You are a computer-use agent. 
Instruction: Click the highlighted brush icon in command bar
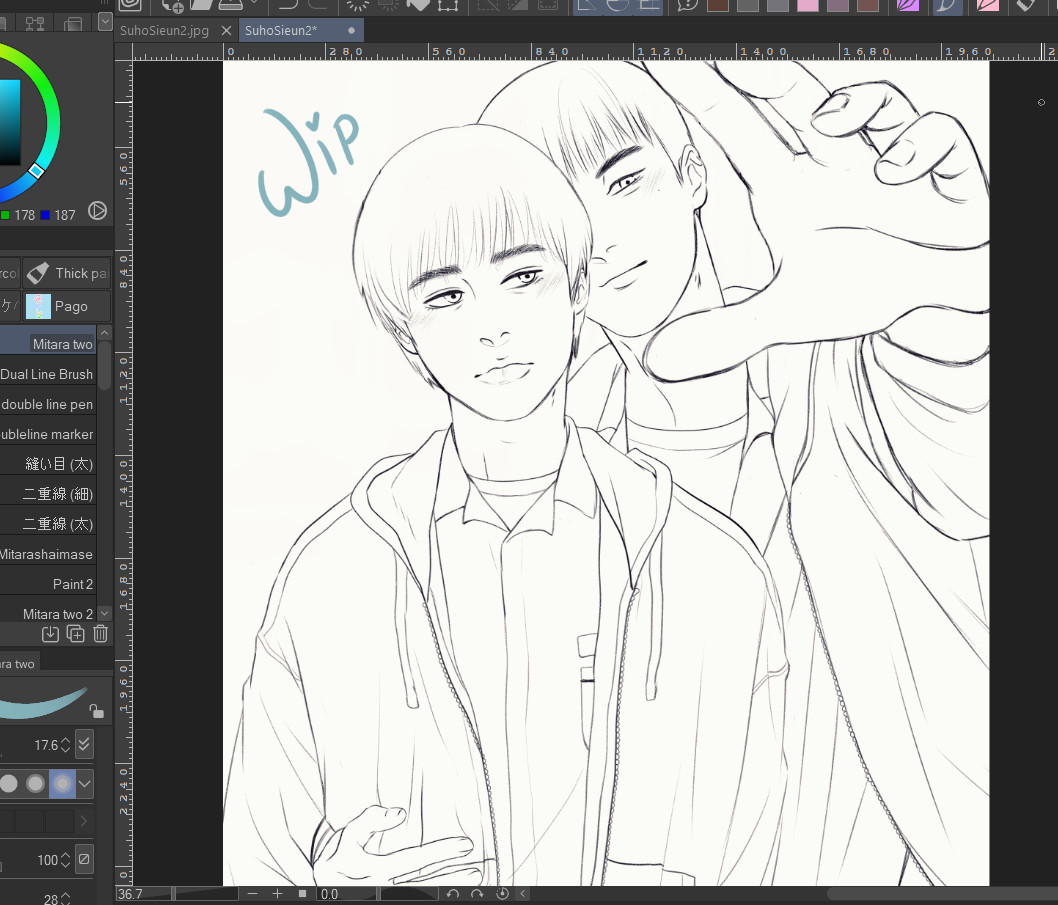coord(946,5)
